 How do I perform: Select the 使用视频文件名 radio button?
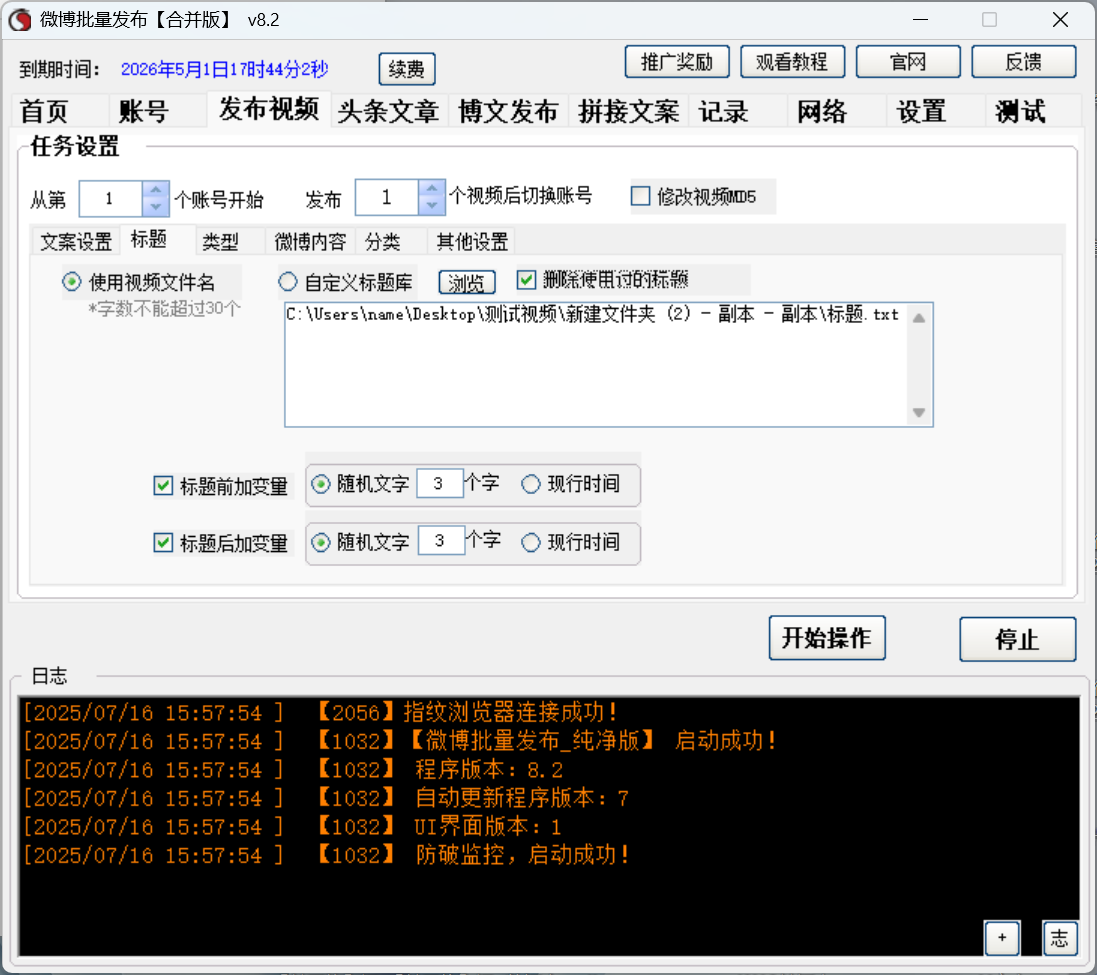[71, 282]
